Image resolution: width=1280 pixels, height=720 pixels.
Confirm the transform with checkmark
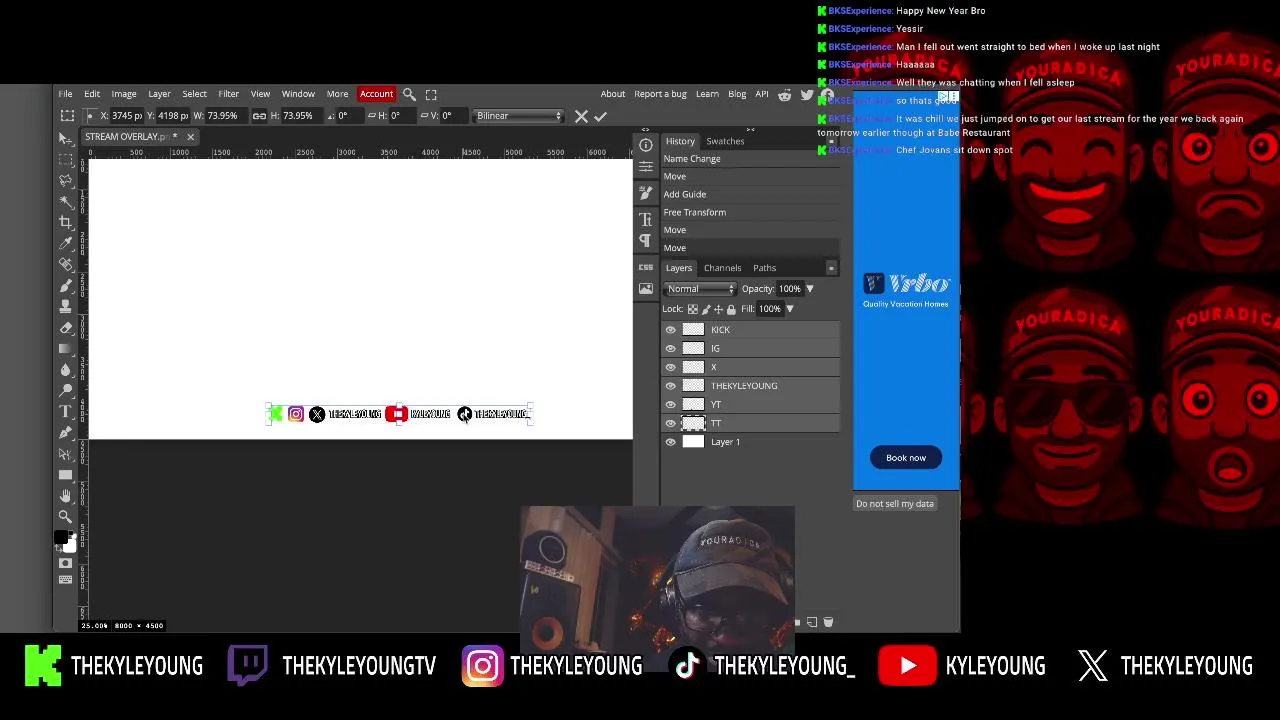(600, 116)
